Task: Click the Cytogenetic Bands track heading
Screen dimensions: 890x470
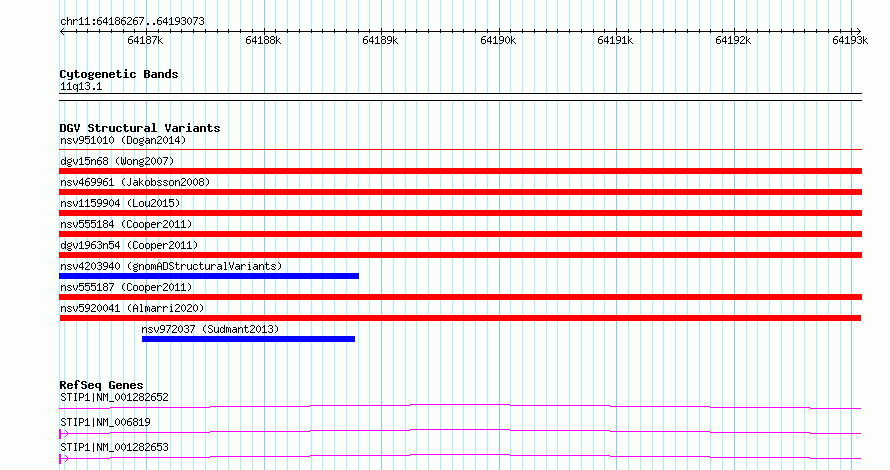Action: click(x=119, y=74)
